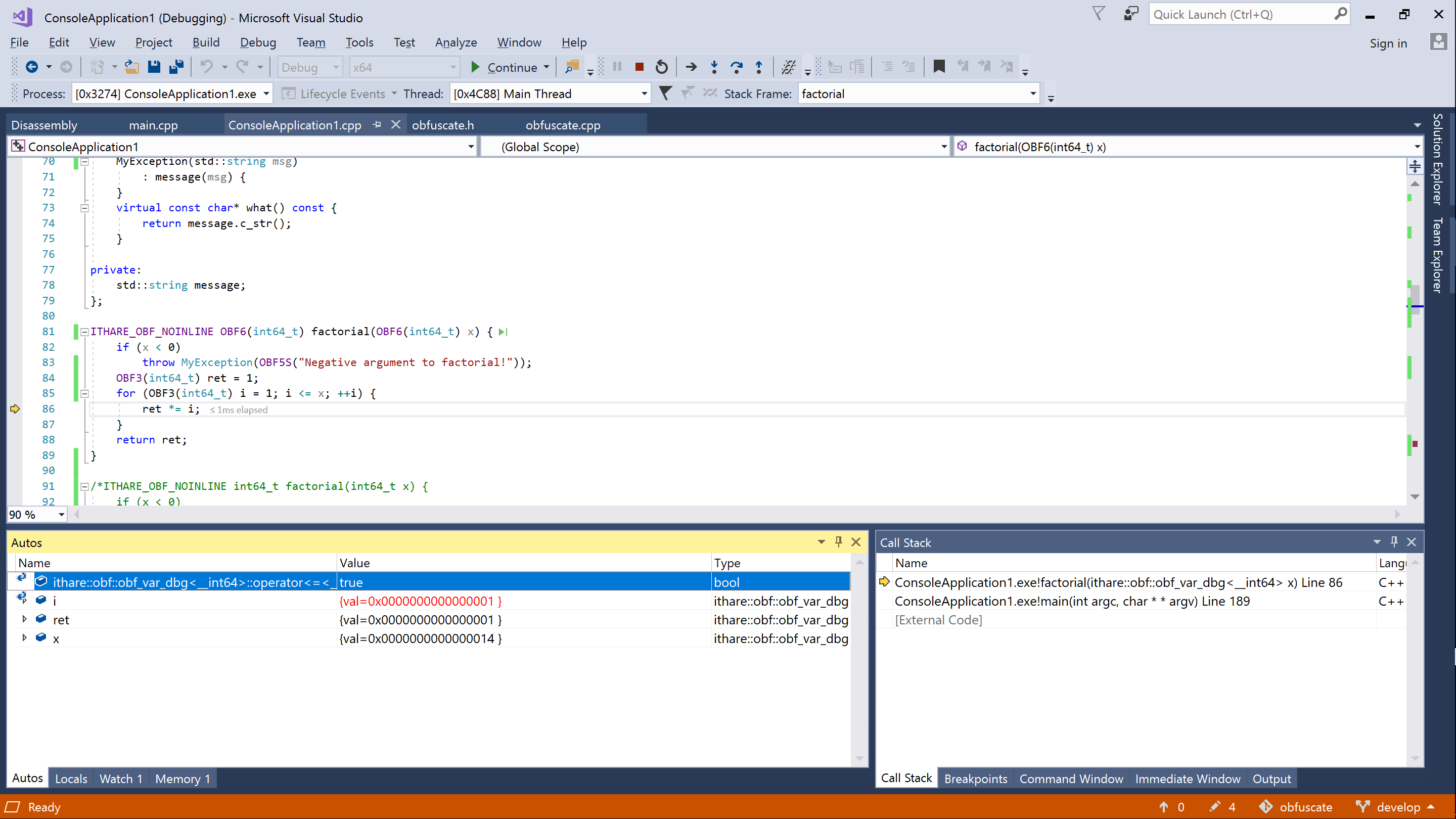
Task: Click the search magnifier in Quick Launch
Action: click(1340, 14)
